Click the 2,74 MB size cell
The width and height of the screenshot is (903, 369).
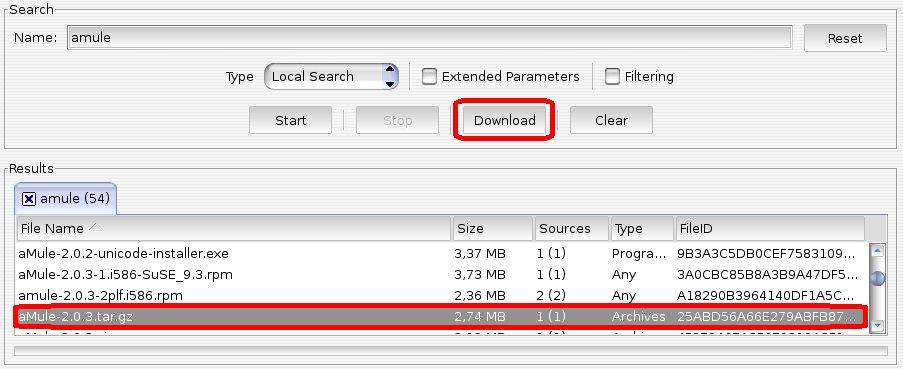pyautogui.click(x=480, y=317)
